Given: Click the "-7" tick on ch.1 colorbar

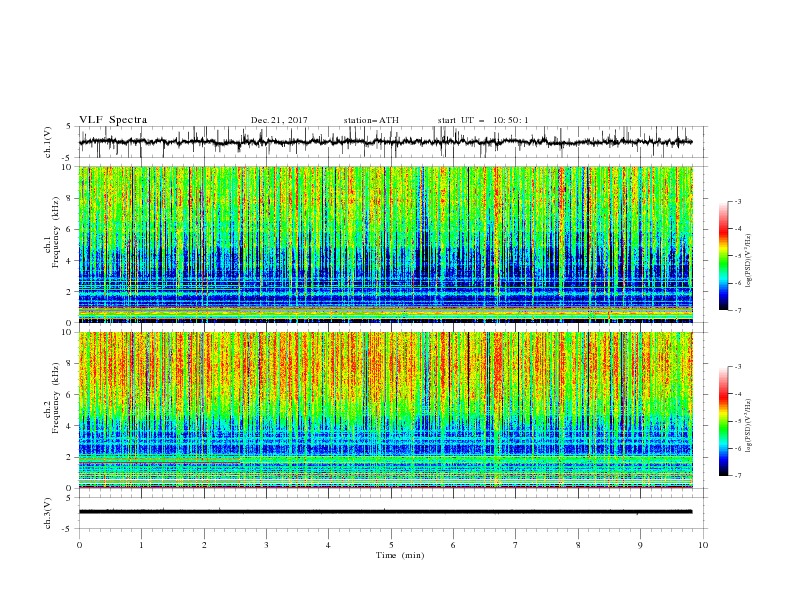Looking at the screenshot, I should tap(738, 310).
